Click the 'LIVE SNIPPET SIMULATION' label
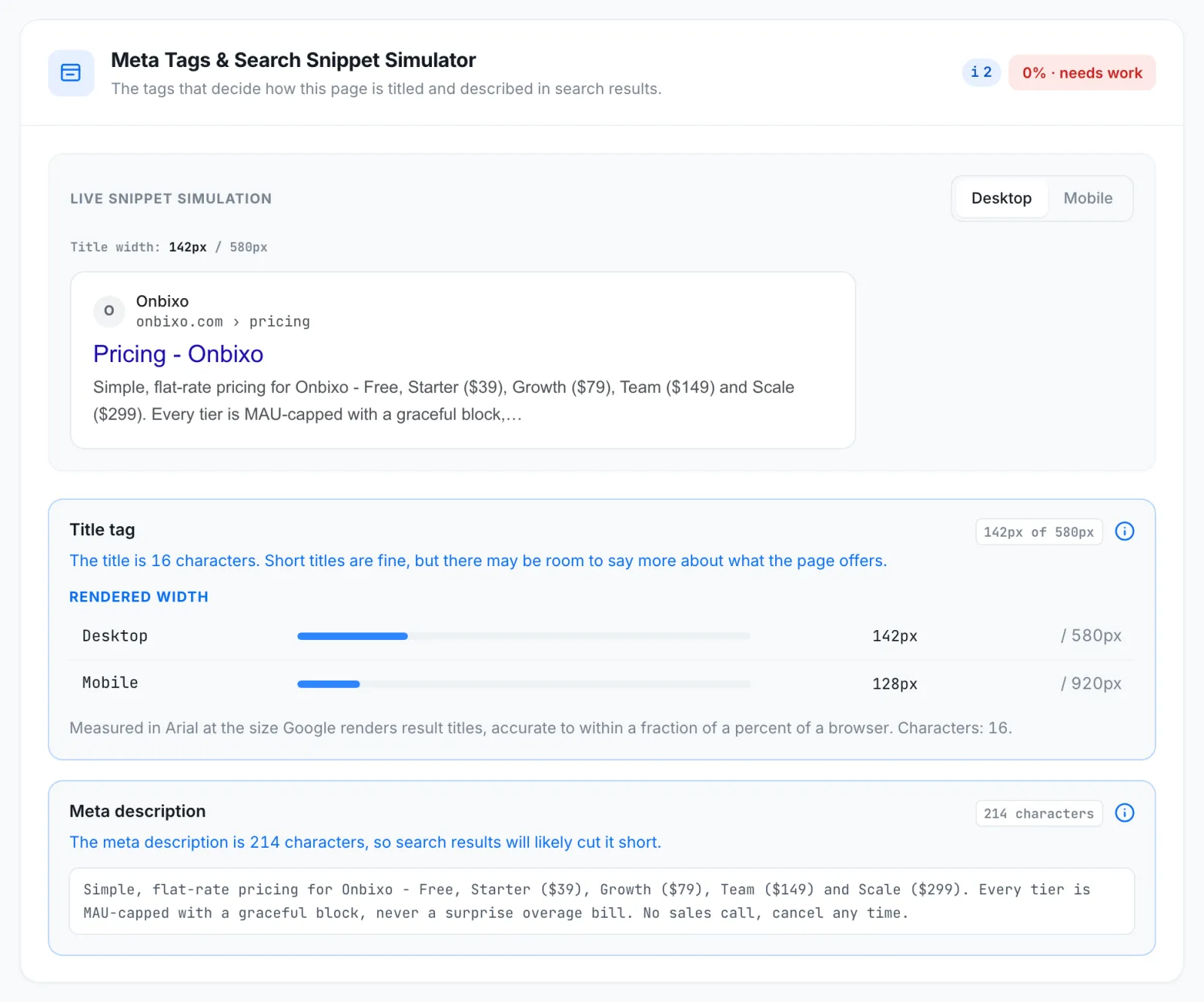 [171, 199]
